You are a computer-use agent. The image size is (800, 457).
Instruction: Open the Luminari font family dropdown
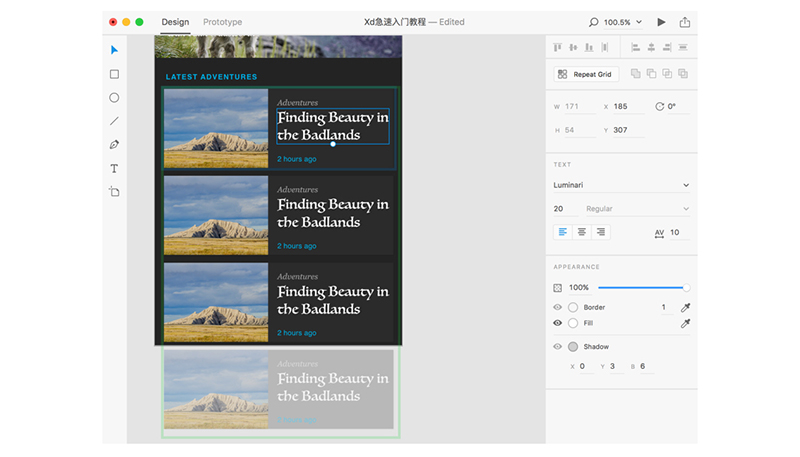pos(621,185)
